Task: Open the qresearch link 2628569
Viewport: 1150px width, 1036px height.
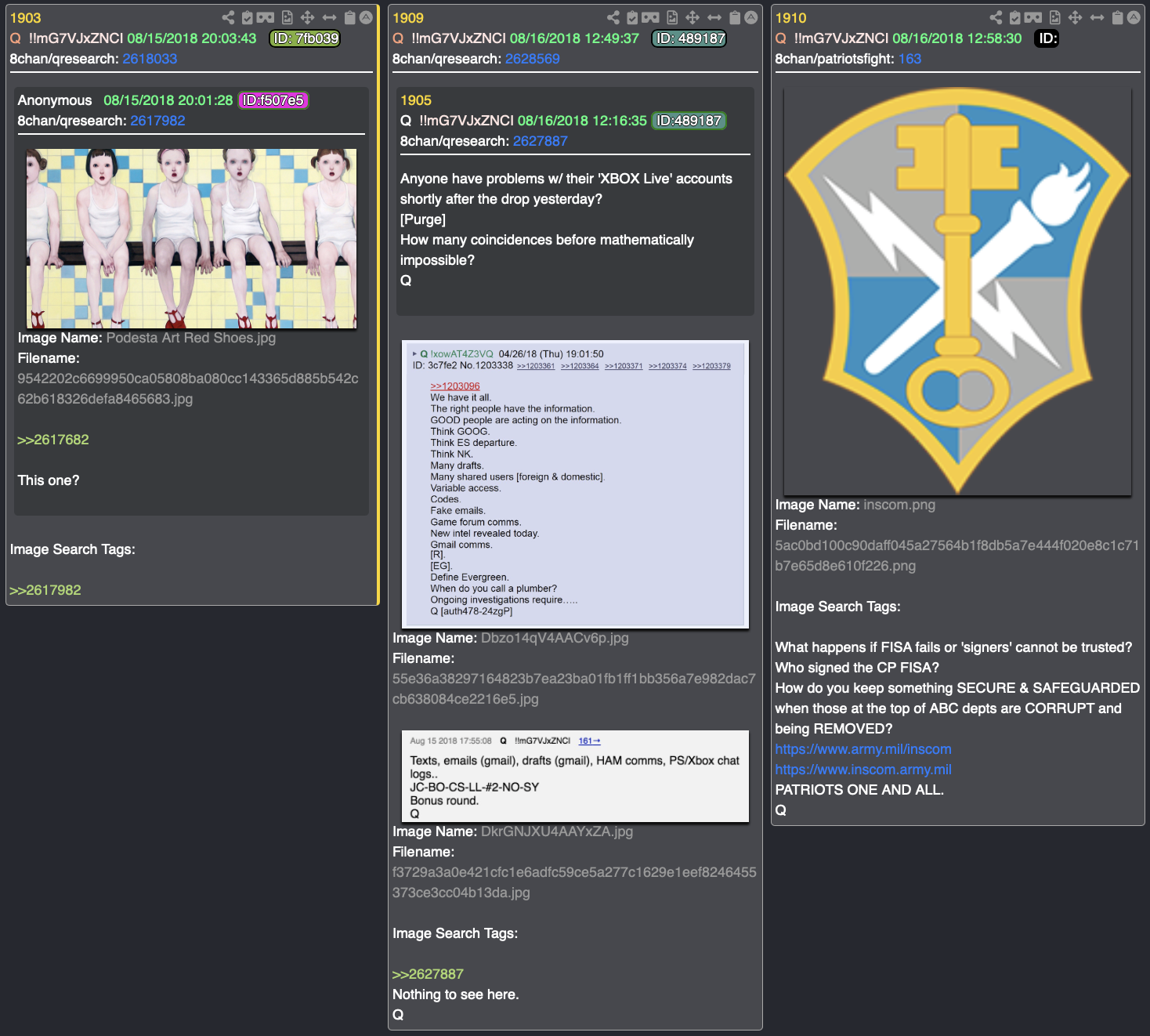Action: coord(532,59)
